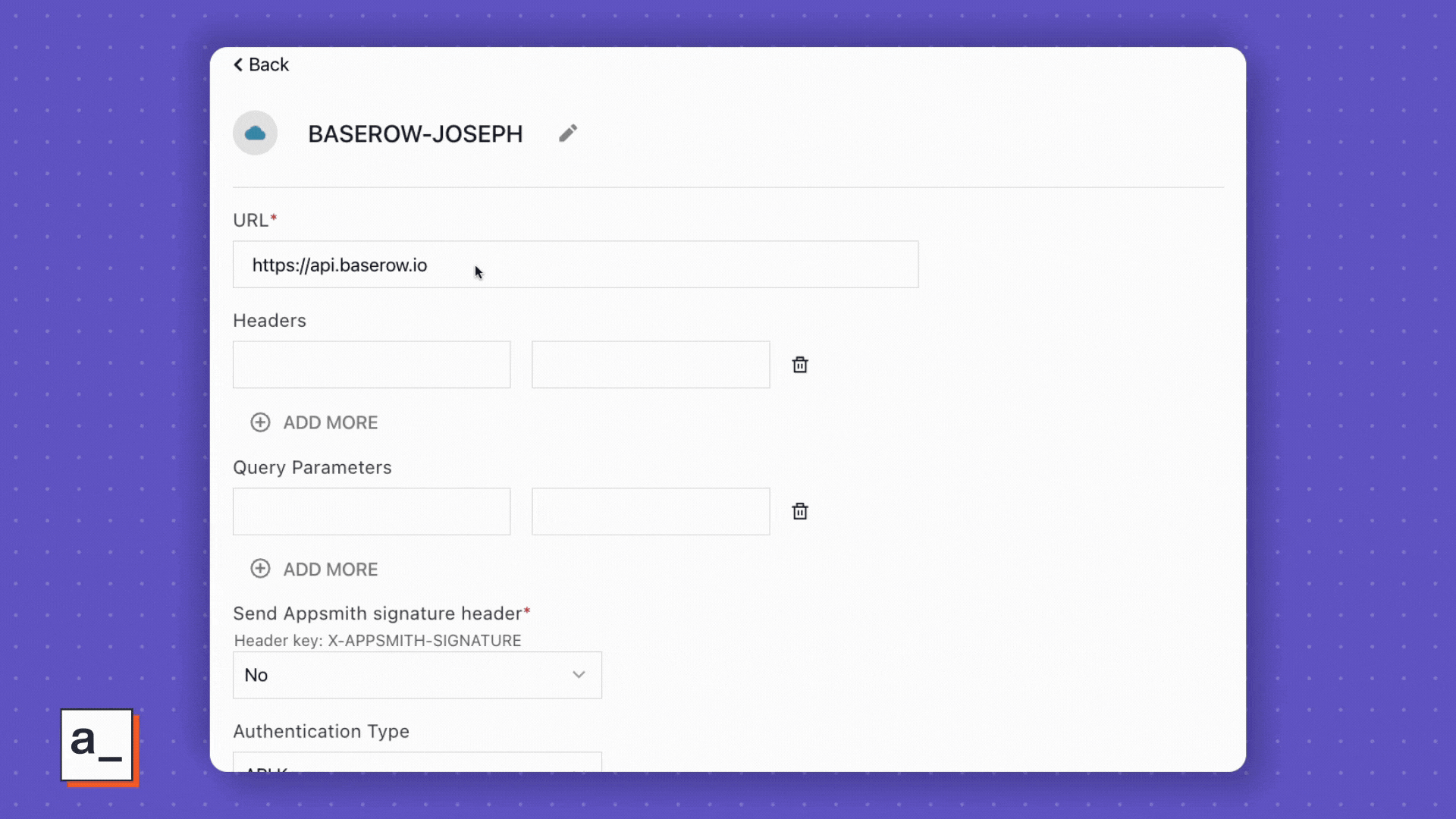Select the BASEROW-JOSEPH datasource title
This screenshot has width=1456, height=819.
click(415, 134)
